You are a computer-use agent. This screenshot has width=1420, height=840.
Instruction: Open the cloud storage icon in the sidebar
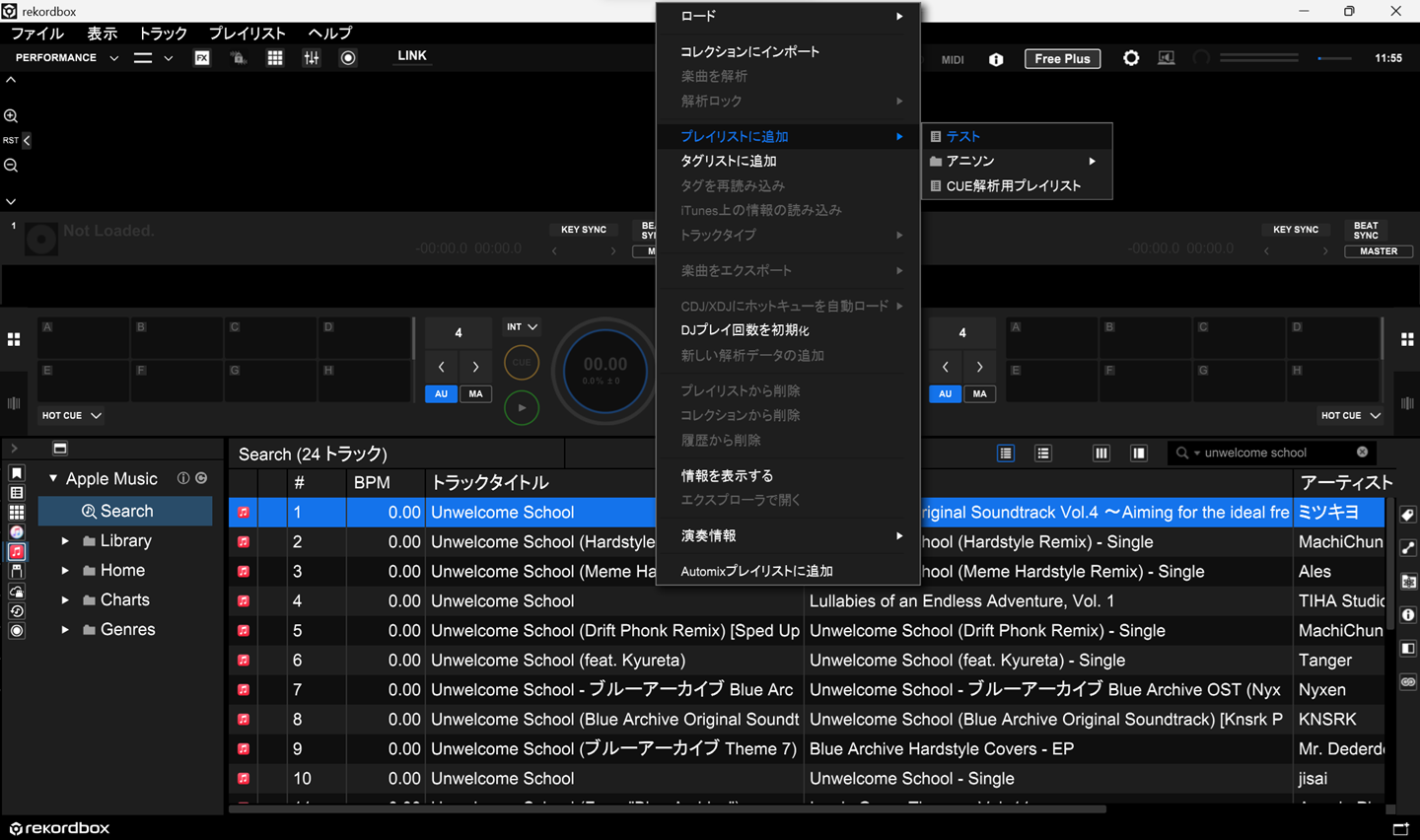coord(16,592)
